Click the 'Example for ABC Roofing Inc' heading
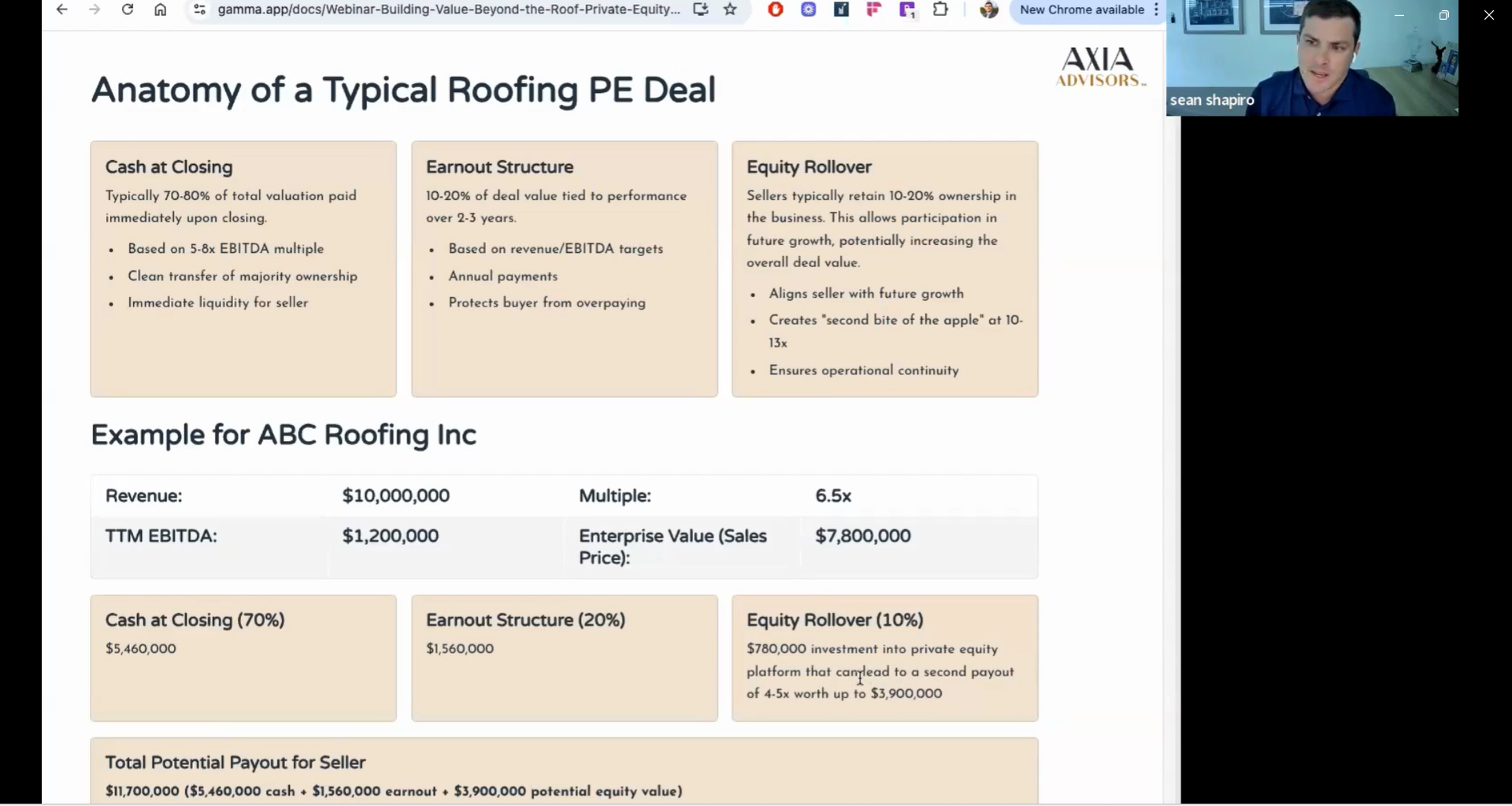 (x=283, y=435)
